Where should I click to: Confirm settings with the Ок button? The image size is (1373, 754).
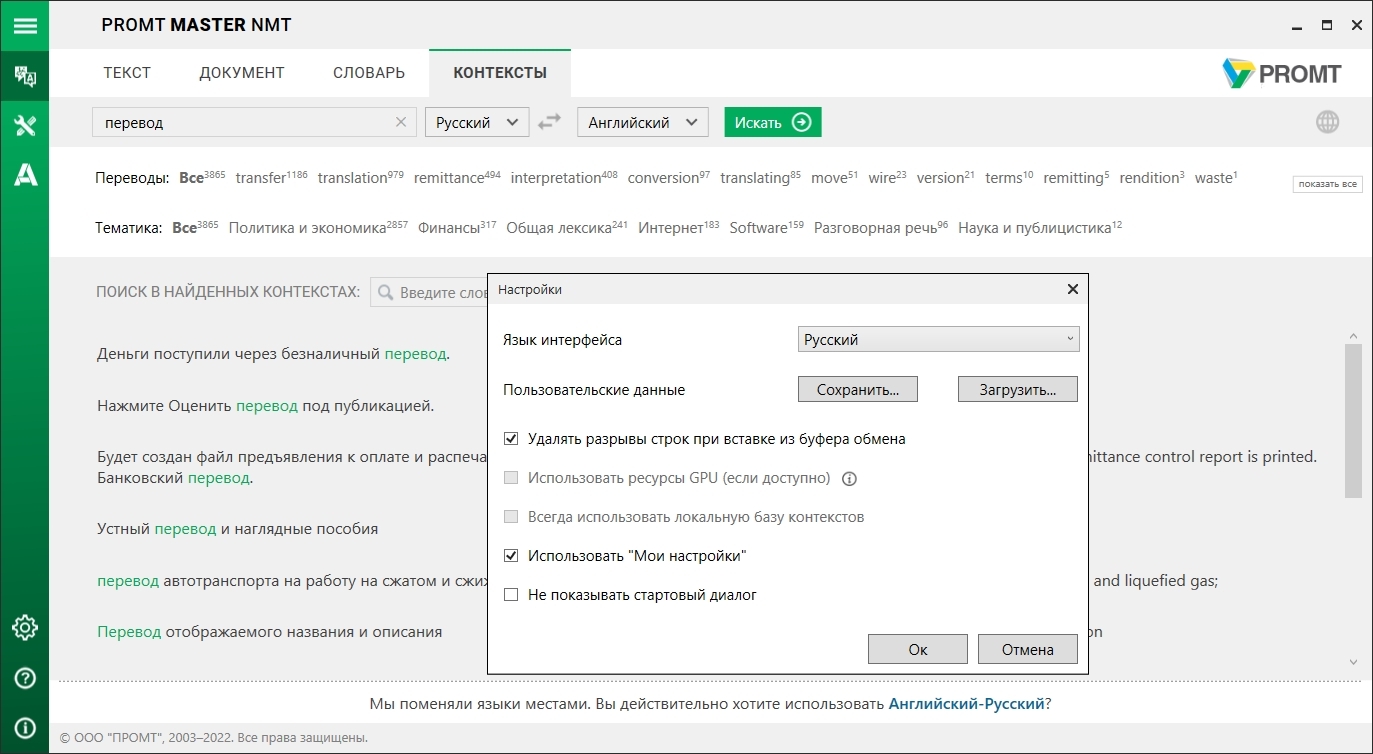click(918, 649)
